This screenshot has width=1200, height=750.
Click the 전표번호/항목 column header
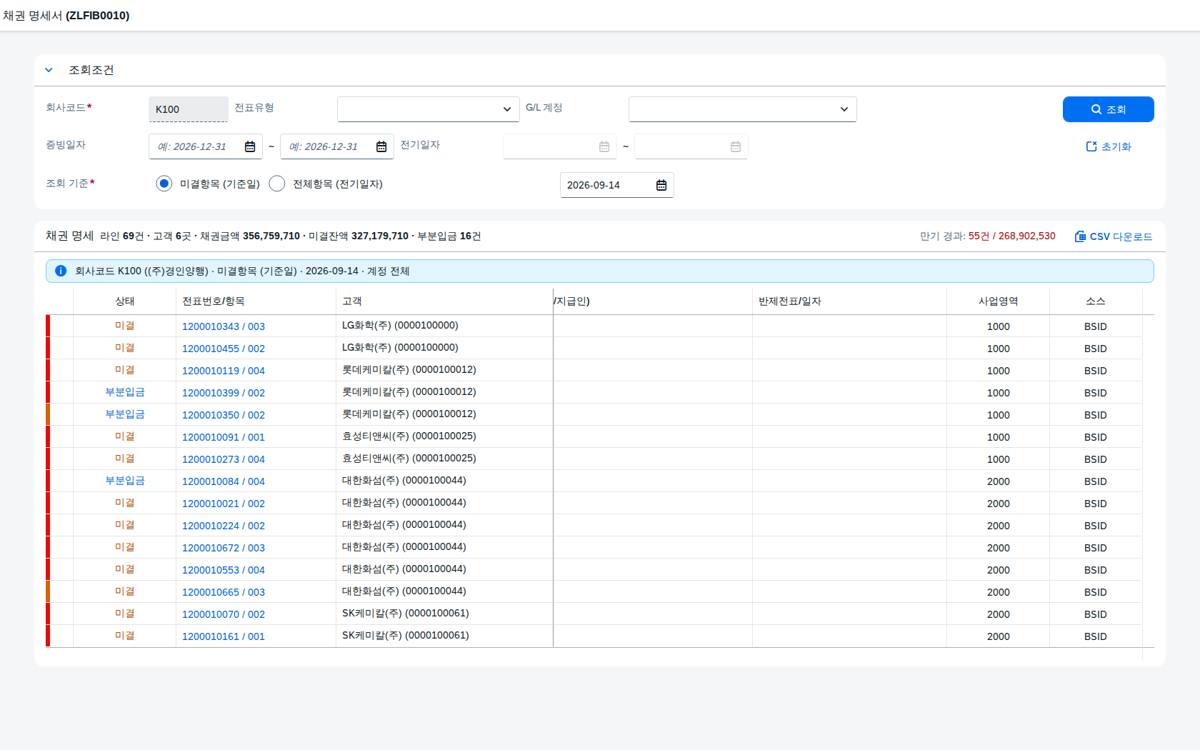coord(256,301)
